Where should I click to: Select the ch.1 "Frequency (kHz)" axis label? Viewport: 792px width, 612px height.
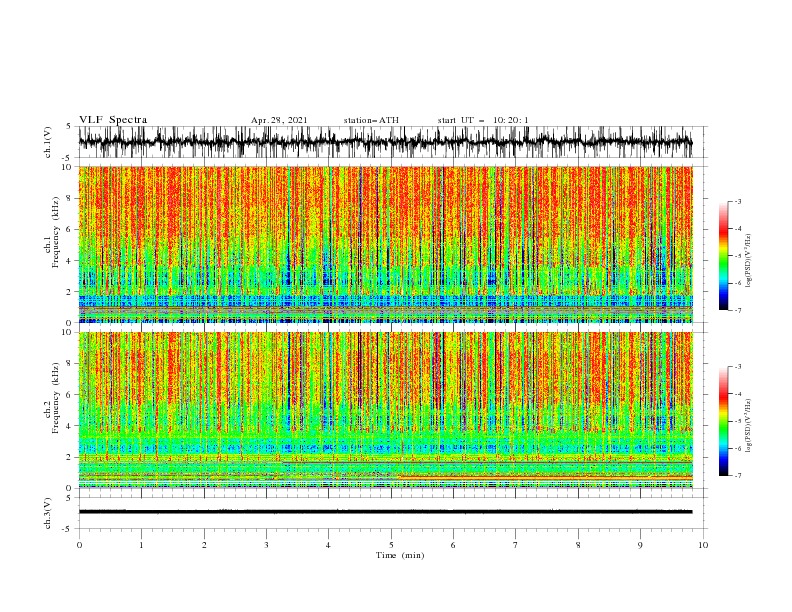tap(56, 233)
